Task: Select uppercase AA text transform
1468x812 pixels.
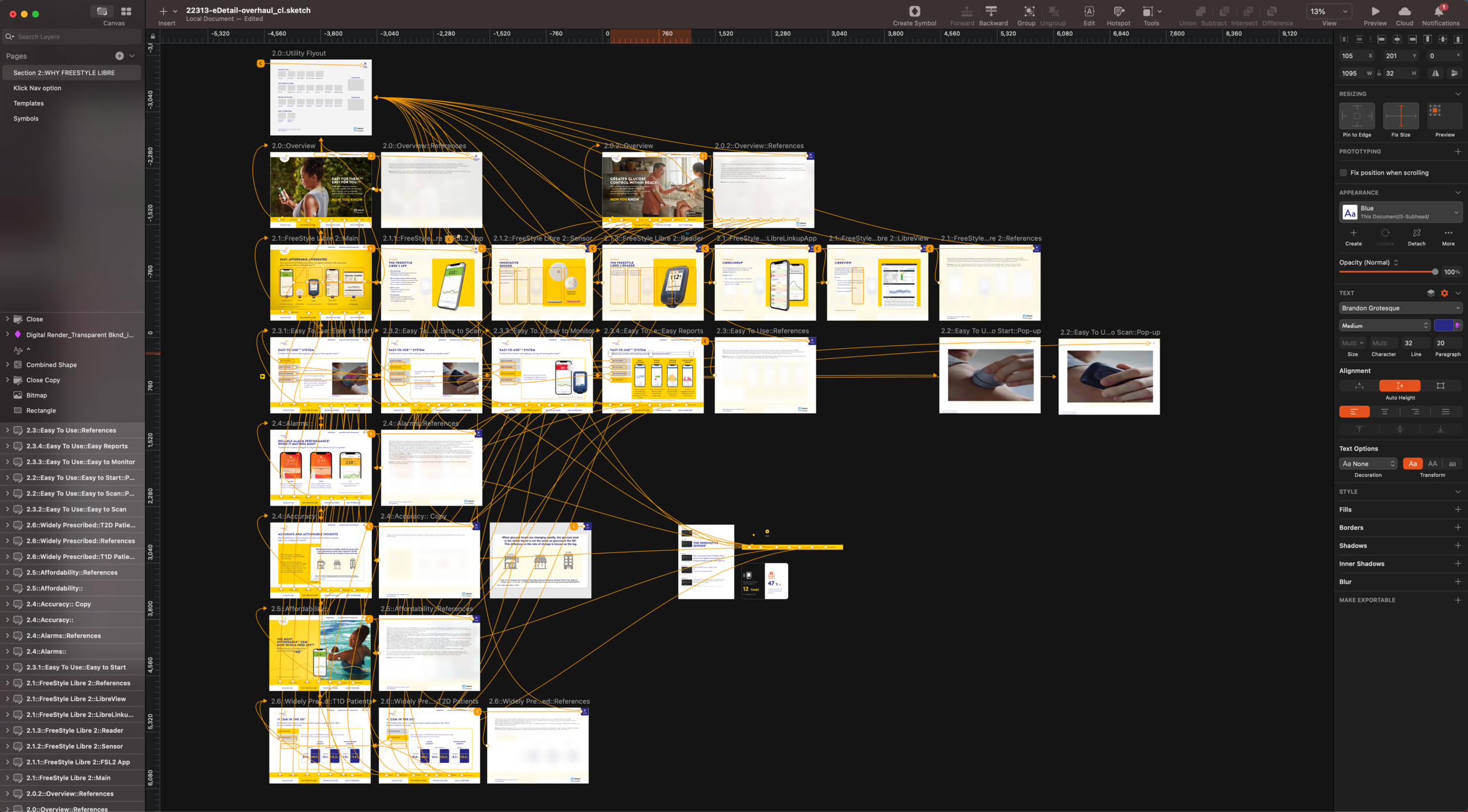Action: pos(1432,464)
